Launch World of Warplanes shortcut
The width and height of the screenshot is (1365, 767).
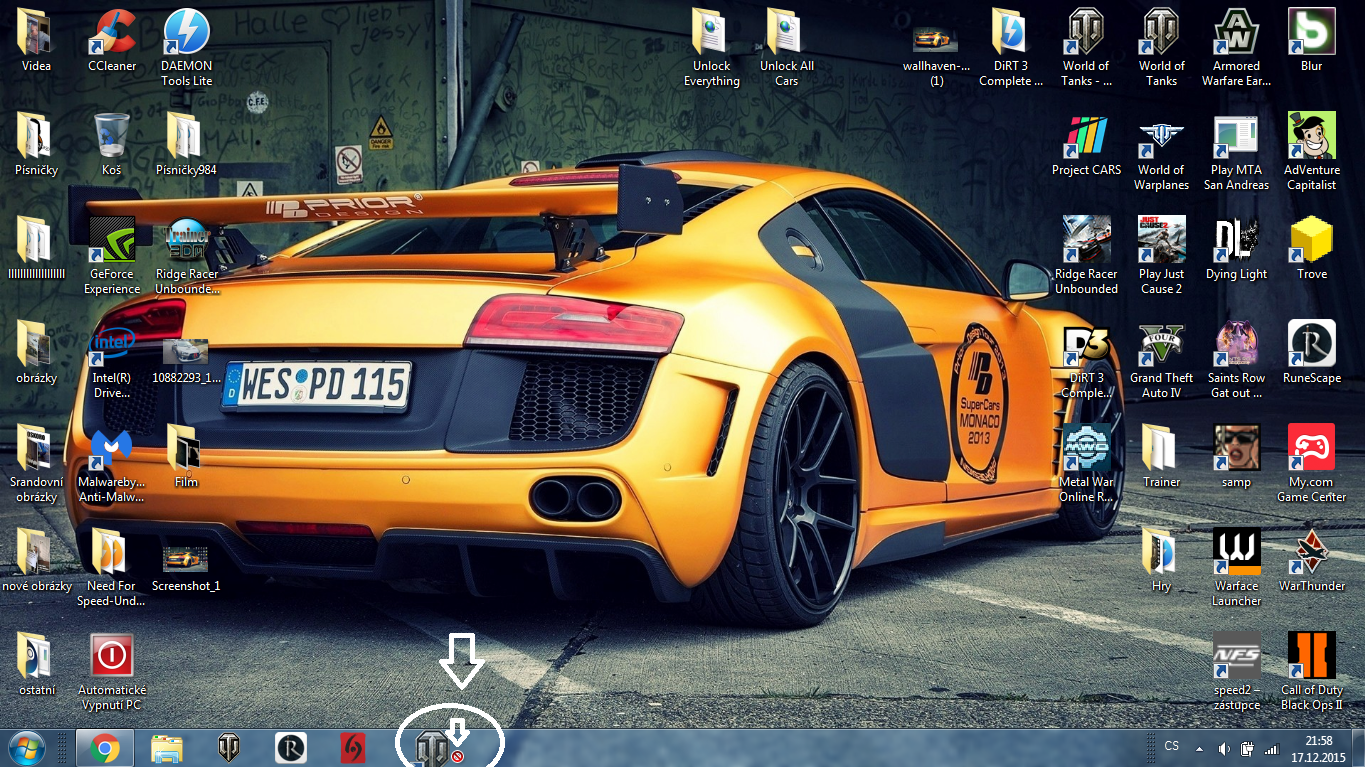1161,137
